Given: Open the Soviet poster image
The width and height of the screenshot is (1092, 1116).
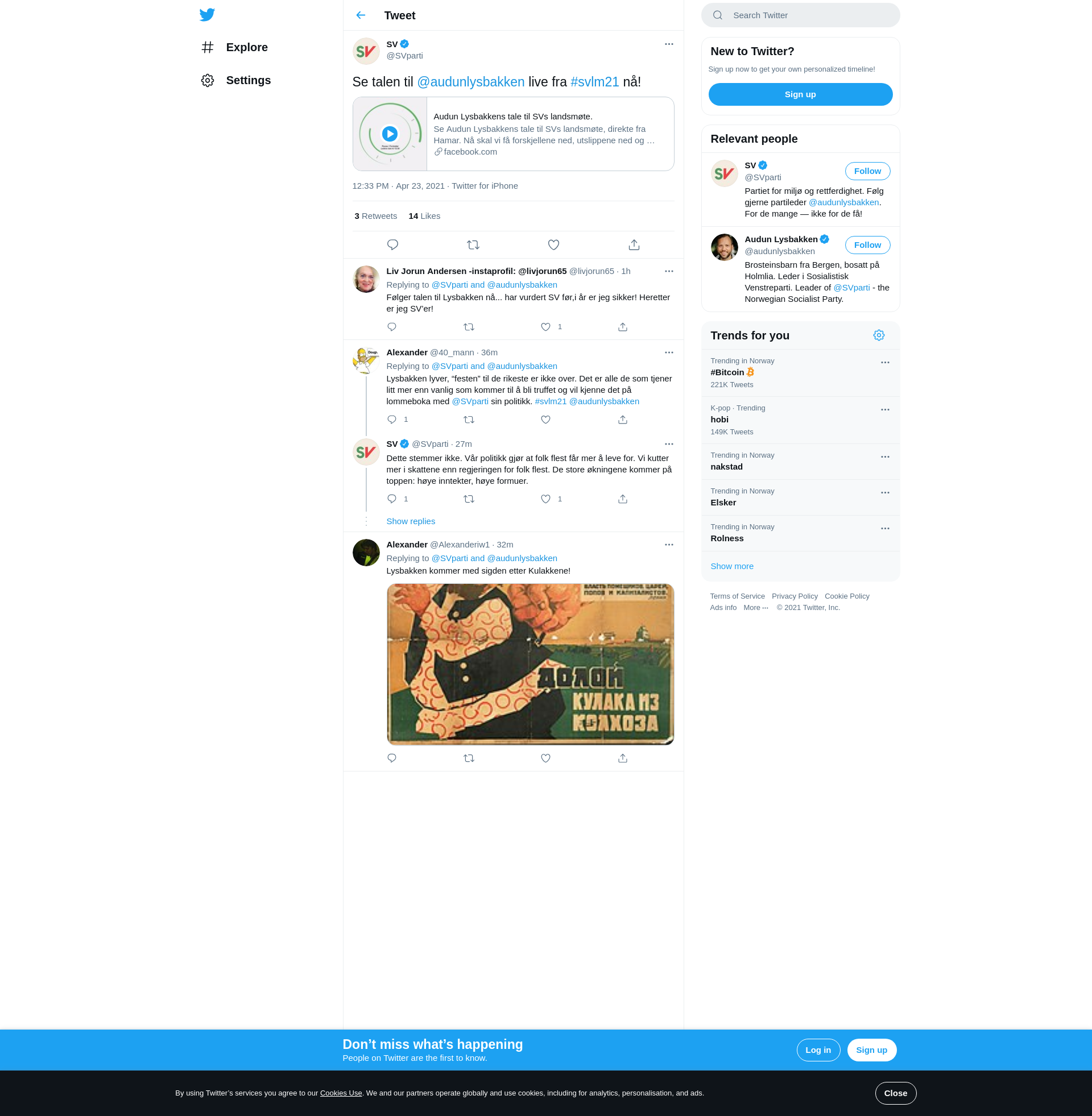Looking at the screenshot, I should (530, 665).
